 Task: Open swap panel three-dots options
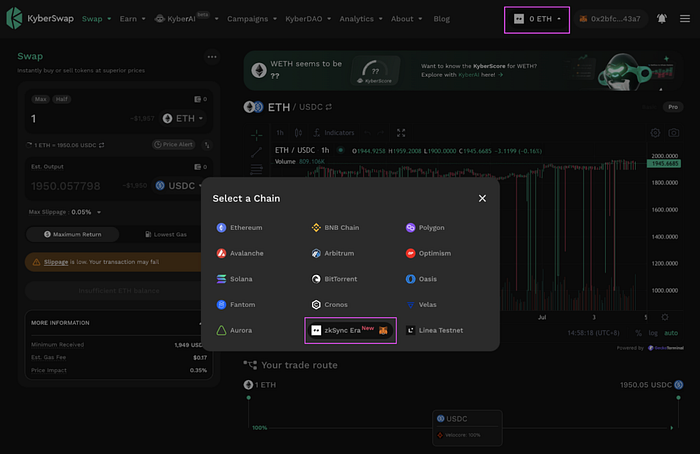click(x=212, y=57)
